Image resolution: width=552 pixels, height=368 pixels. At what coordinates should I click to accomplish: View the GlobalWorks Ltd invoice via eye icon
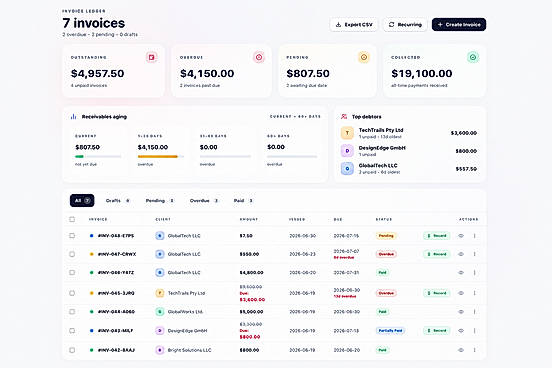pyautogui.click(x=461, y=312)
